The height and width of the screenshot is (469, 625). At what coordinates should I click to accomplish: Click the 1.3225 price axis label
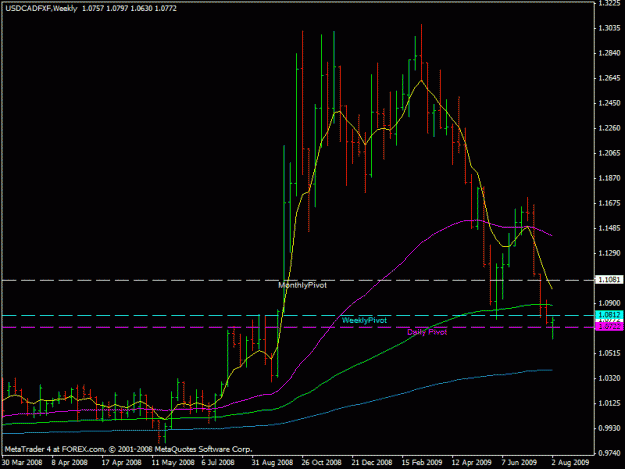(x=609, y=4)
